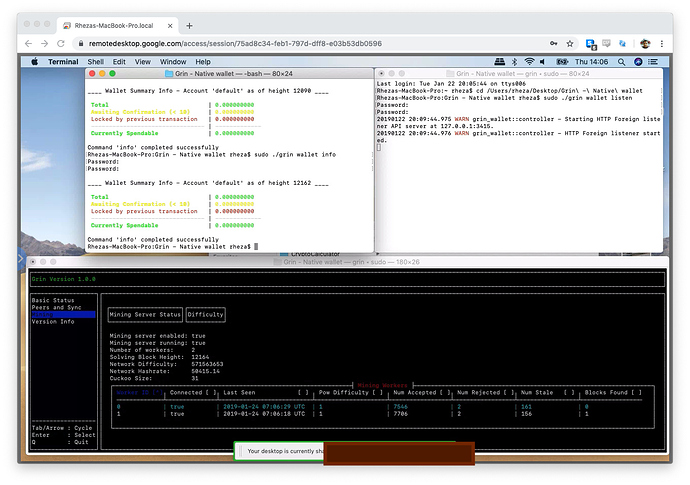The image size is (690, 485).
Task: Open Wi-Fi status in menu bar
Action: [529, 62]
